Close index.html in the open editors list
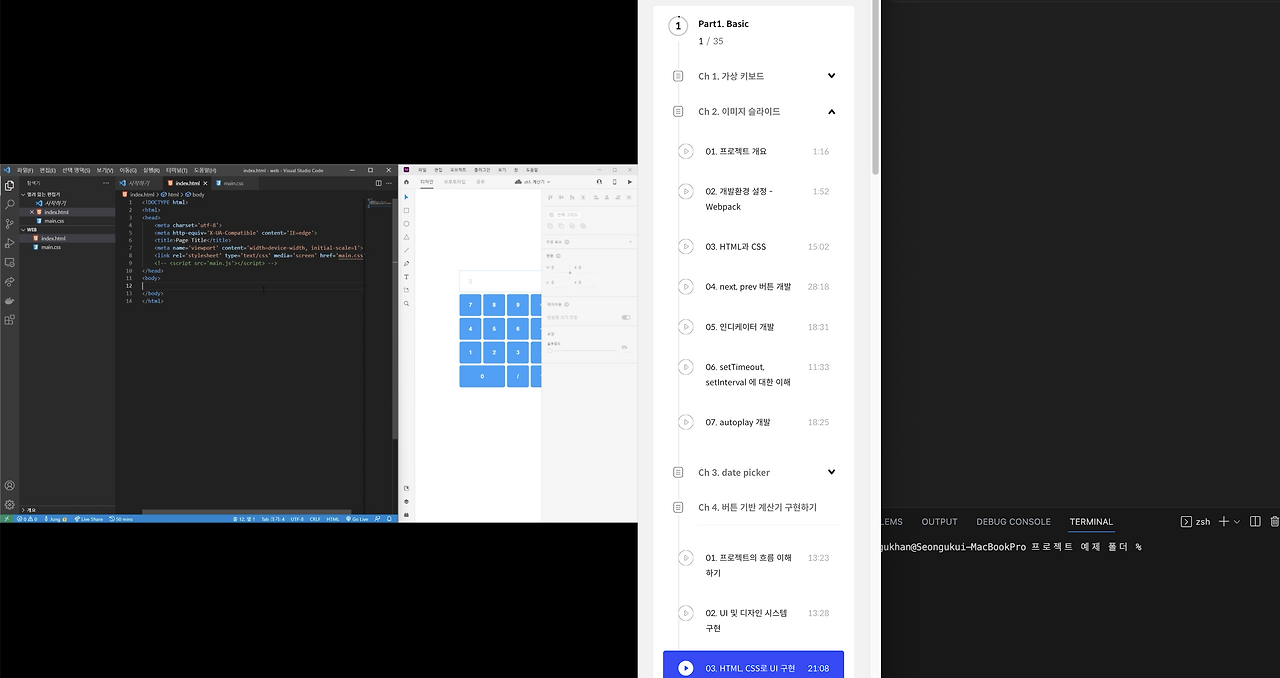1280x678 pixels. pyautogui.click(x=32, y=212)
